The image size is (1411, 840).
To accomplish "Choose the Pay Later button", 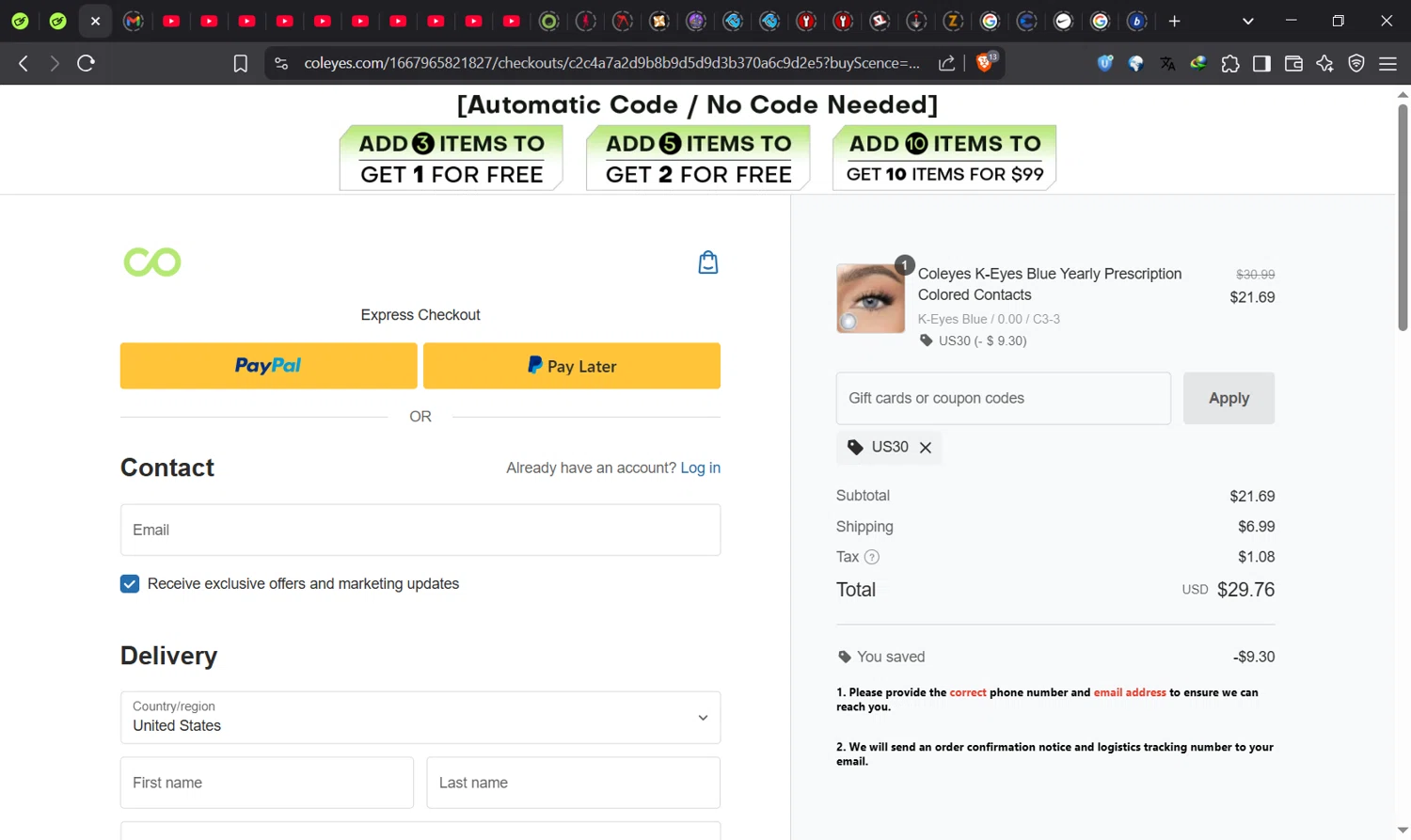I will pos(572,366).
